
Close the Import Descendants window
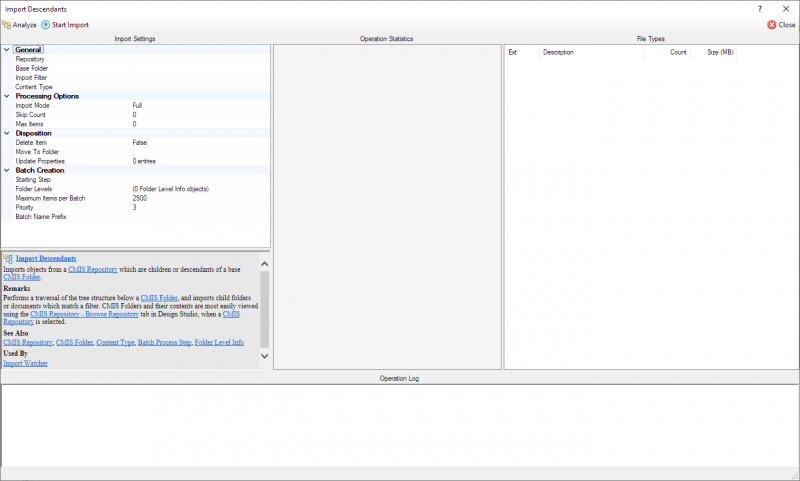tap(786, 9)
